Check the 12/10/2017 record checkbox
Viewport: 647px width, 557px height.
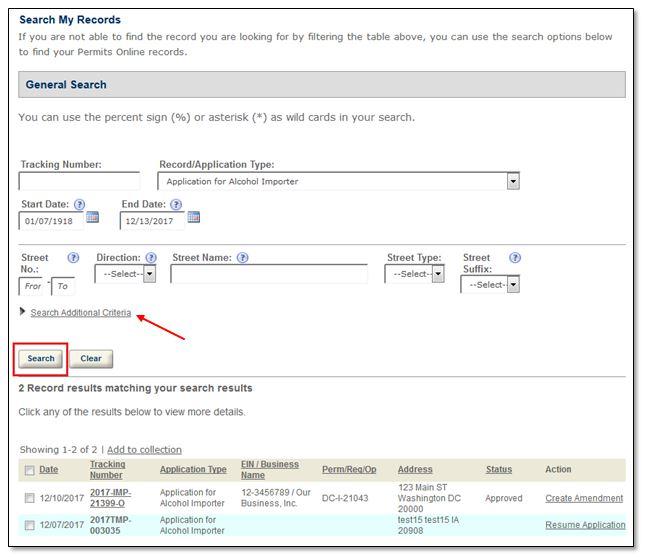[x=29, y=498]
